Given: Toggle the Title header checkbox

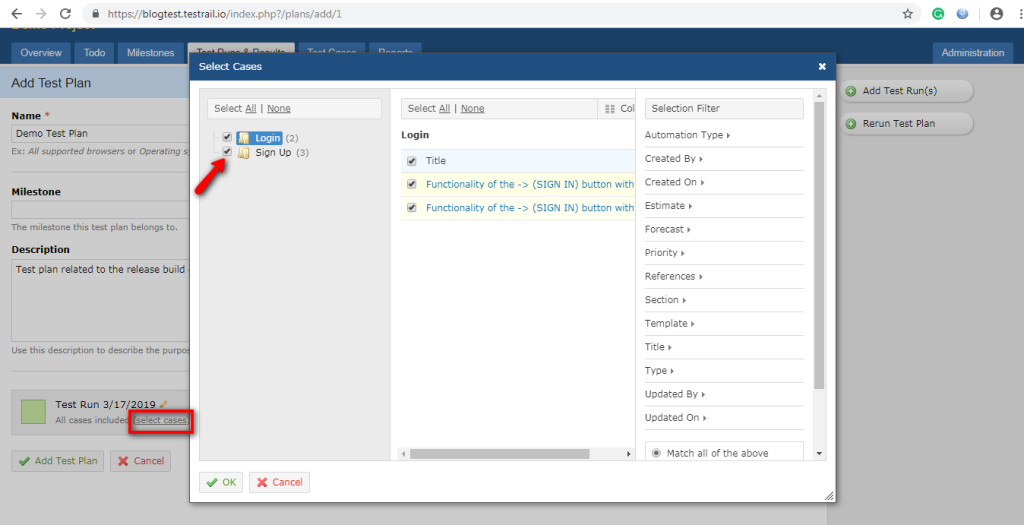Looking at the screenshot, I should point(412,161).
